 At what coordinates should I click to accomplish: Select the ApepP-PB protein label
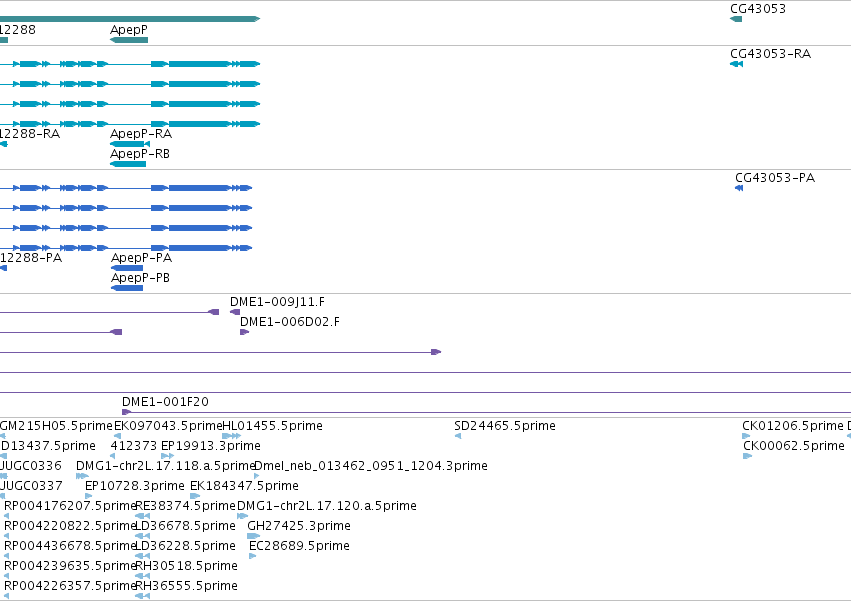tap(141, 278)
